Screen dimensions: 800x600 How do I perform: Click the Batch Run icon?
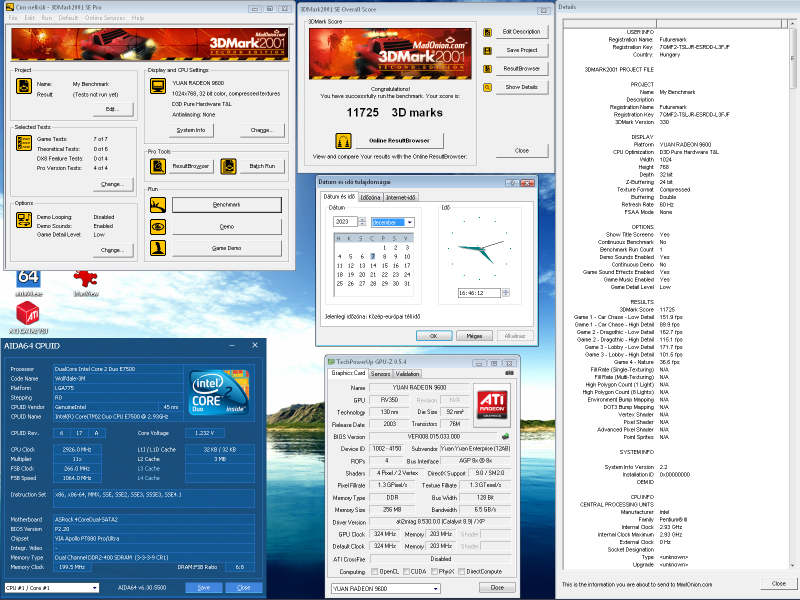click(x=228, y=166)
